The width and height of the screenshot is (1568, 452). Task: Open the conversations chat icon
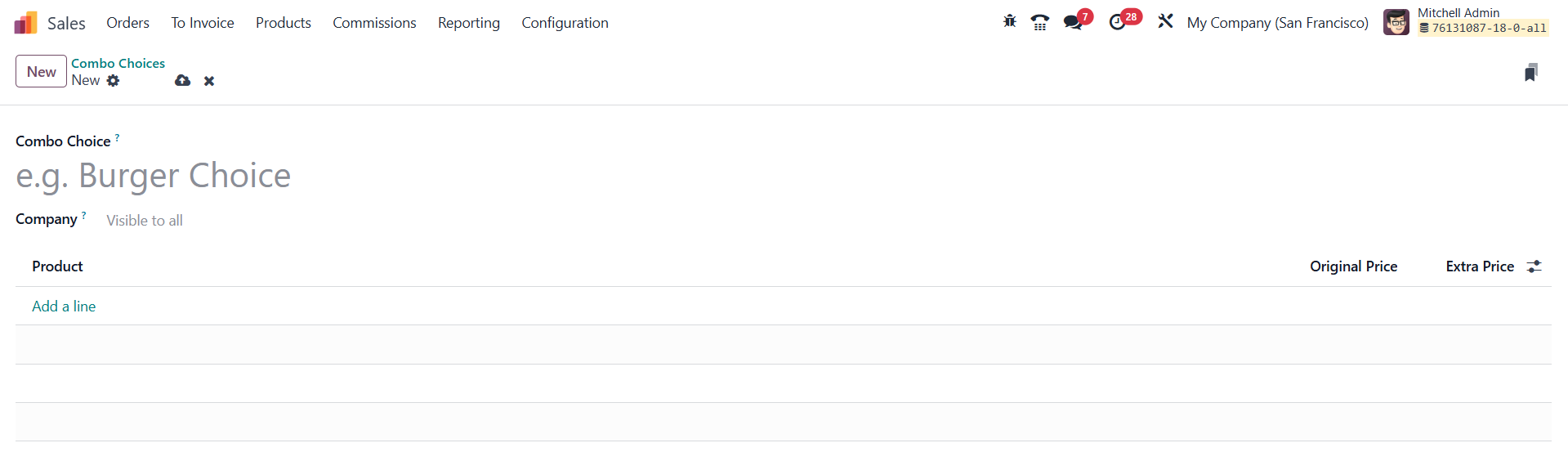[1073, 23]
